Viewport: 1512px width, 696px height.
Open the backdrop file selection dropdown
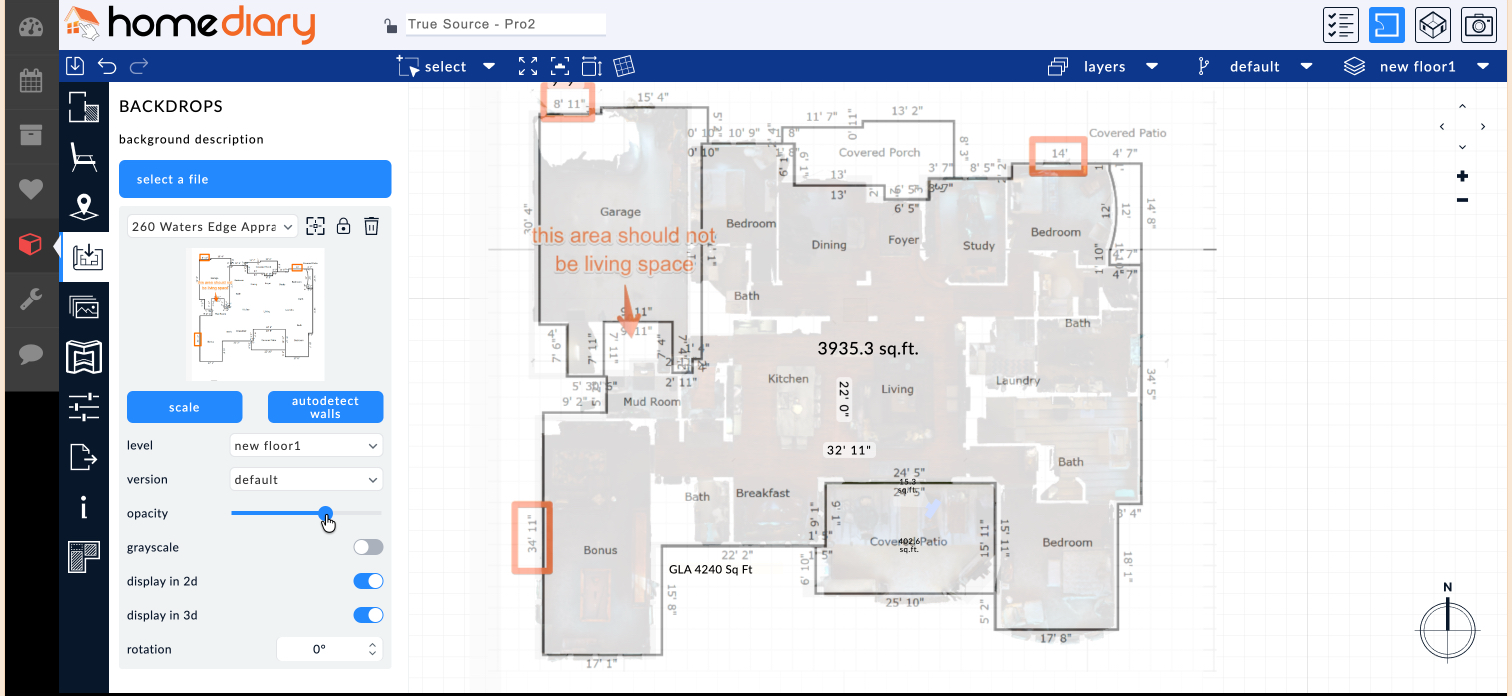213,227
